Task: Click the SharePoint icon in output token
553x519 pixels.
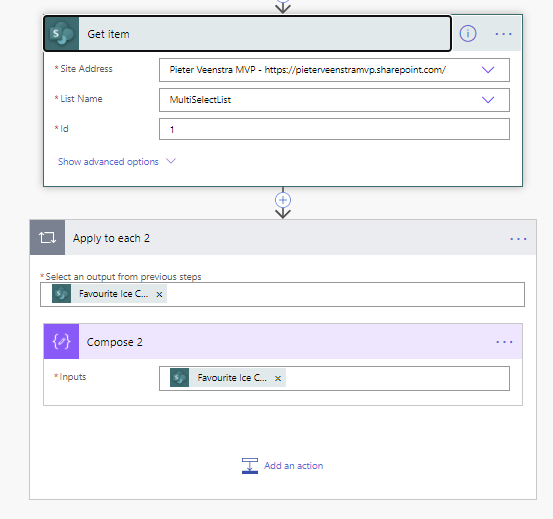Action: pyautogui.click(x=61, y=294)
